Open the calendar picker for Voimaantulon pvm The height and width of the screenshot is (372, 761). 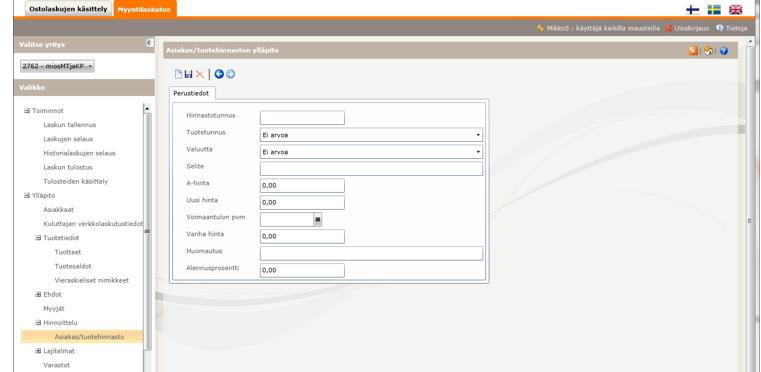pyautogui.click(x=318, y=220)
